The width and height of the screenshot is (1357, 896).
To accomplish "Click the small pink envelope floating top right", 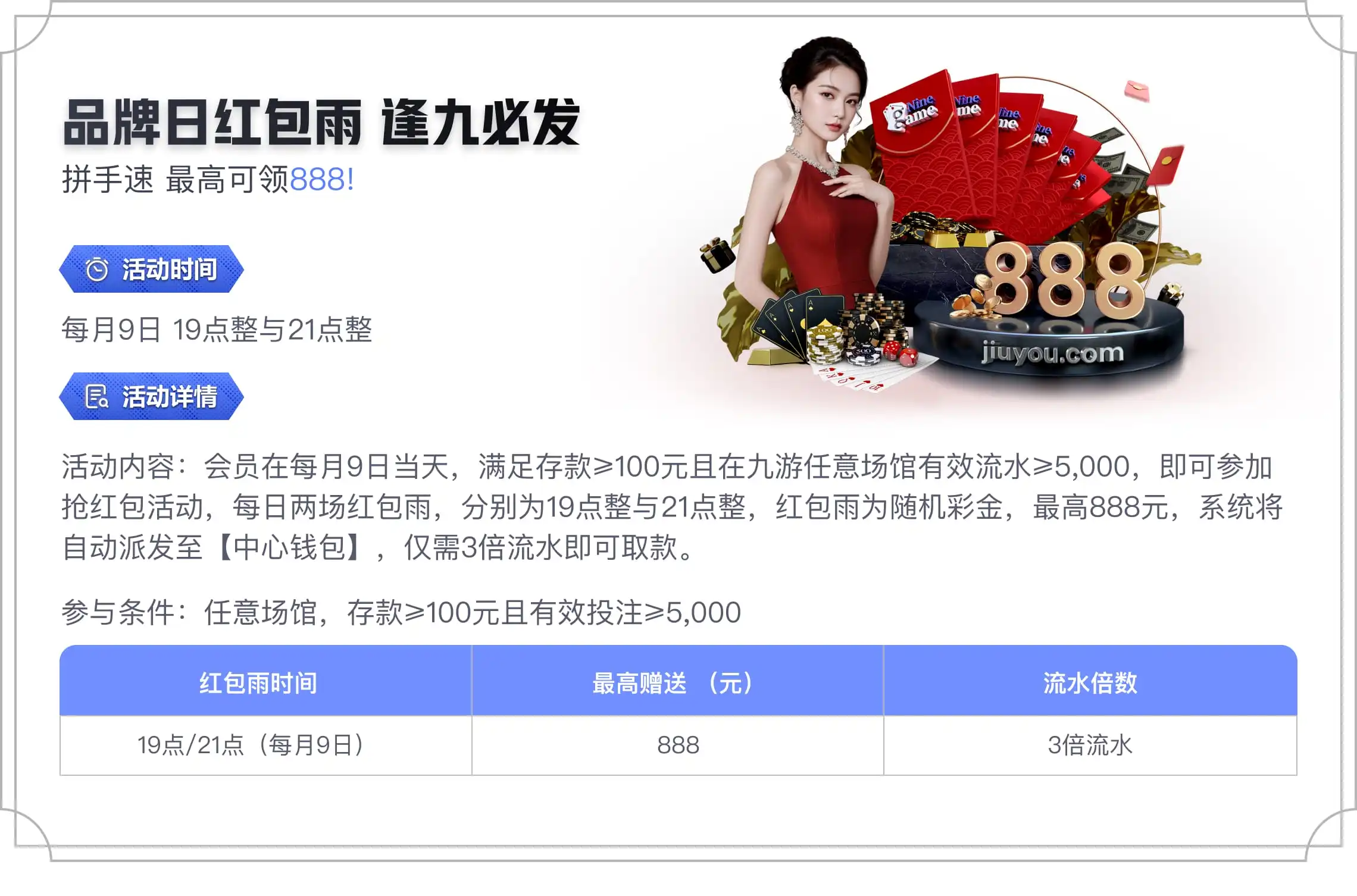I will [1137, 90].
